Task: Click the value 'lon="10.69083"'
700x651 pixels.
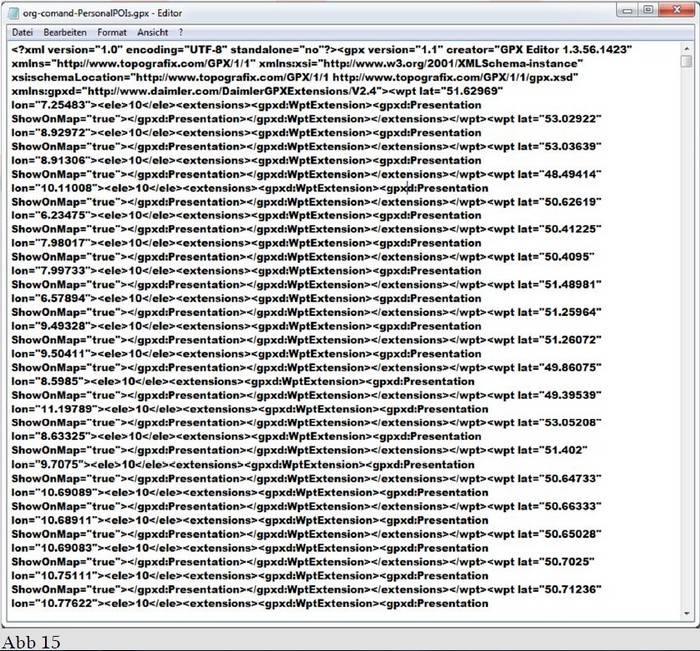Action: click(55, 548)
